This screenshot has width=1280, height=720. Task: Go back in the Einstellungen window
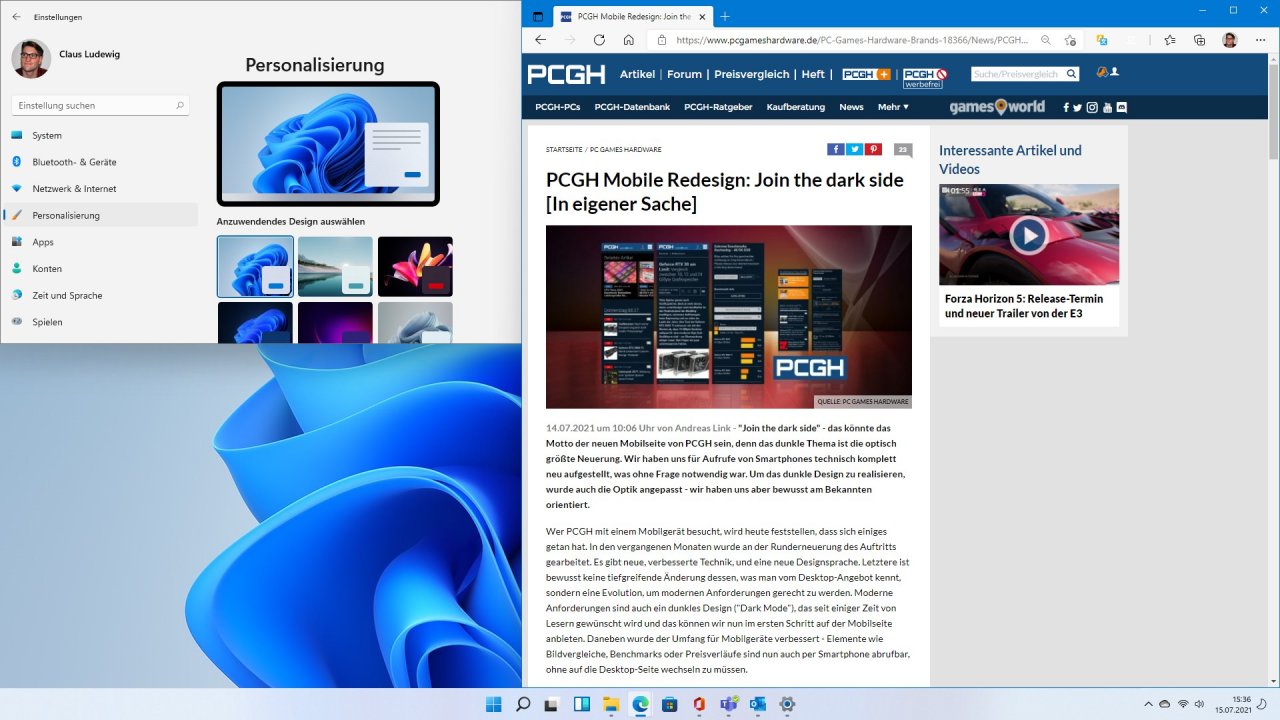(16, 17)
